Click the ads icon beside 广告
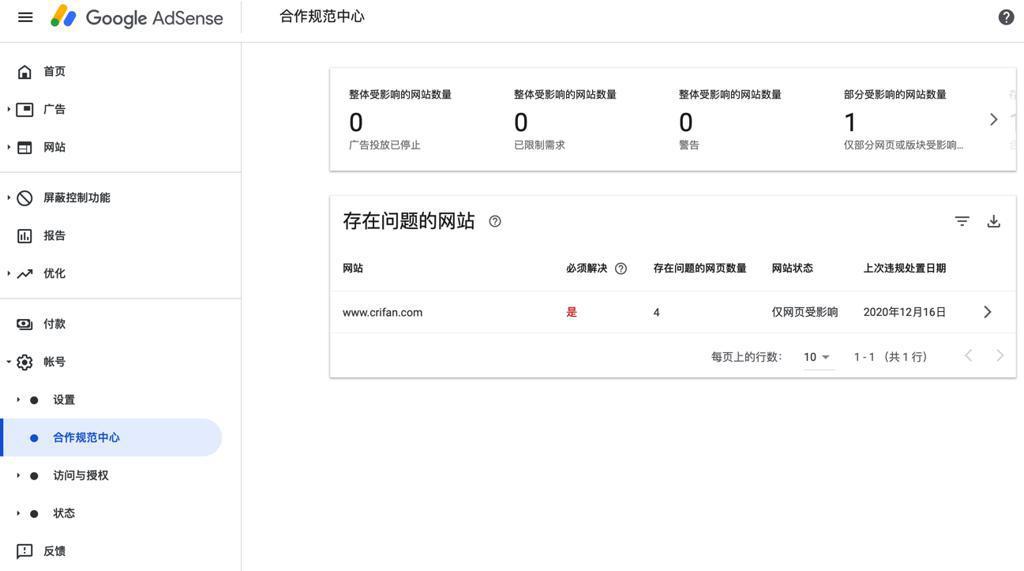1024x571 pixels. (25, 110)
